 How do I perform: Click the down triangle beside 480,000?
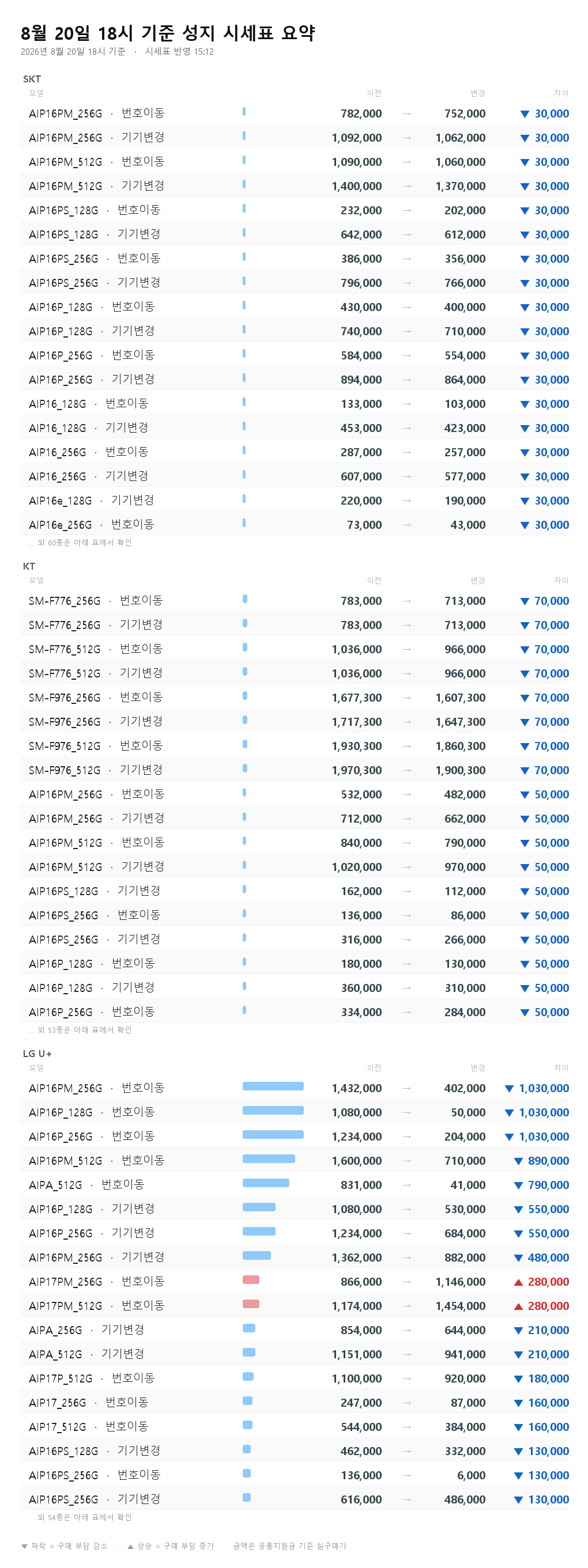coord(519,1258)
